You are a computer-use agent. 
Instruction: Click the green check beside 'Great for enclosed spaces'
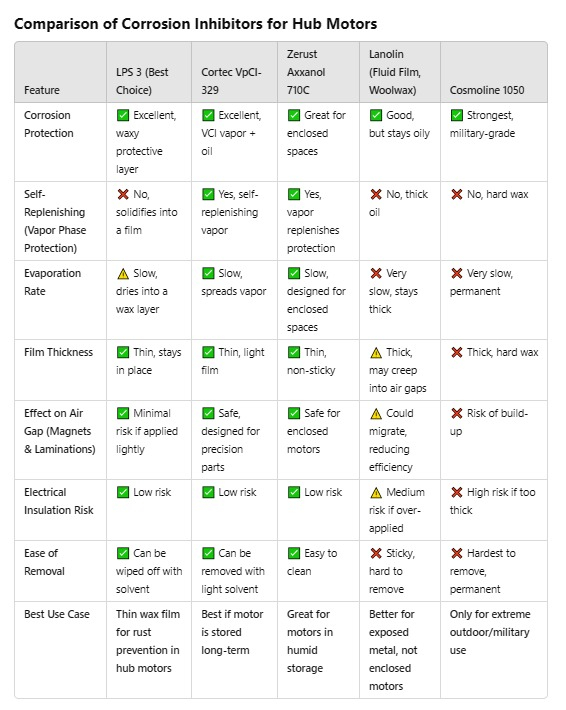(x=294, y=115)
